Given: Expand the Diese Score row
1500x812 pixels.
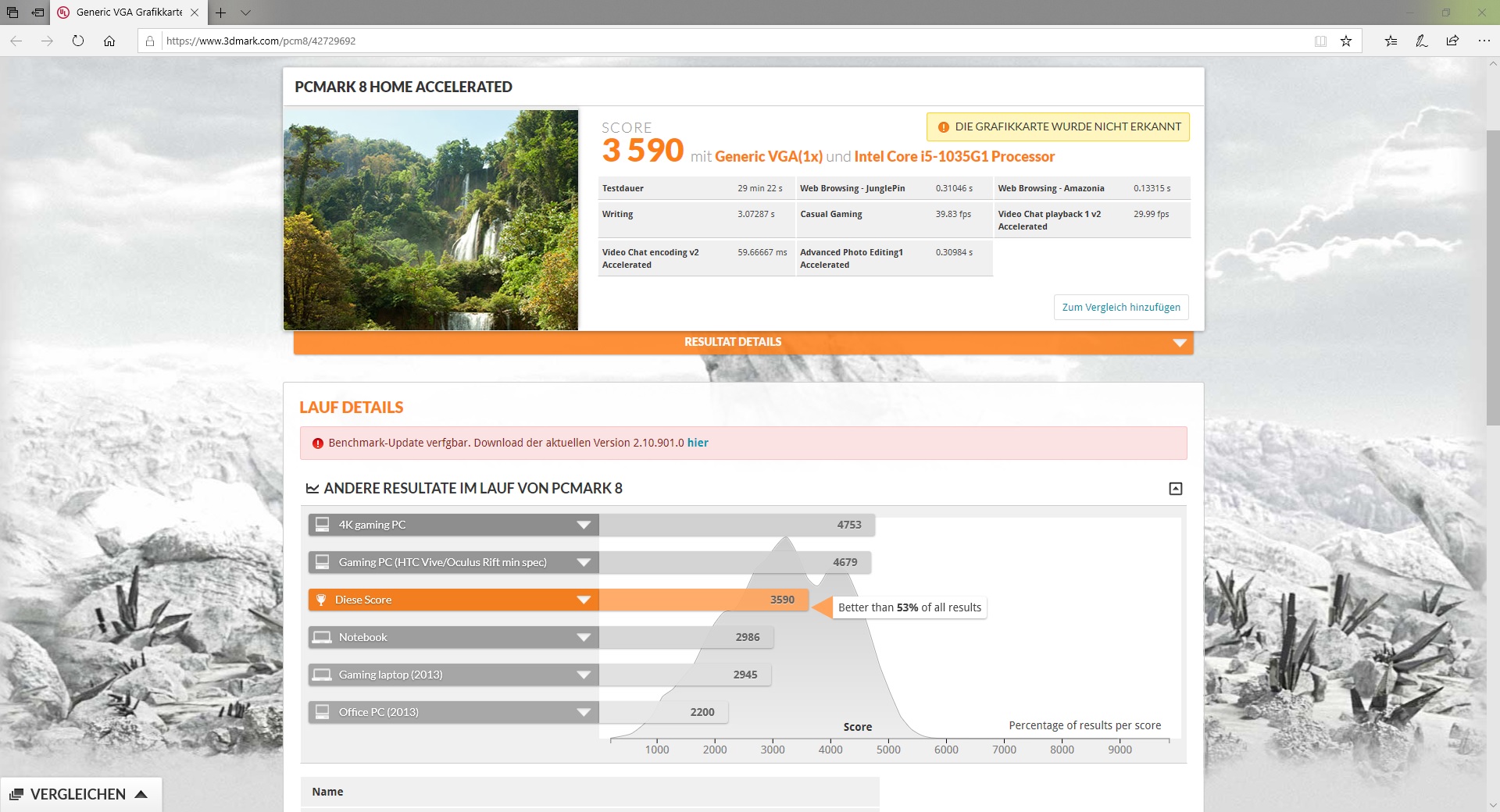Looking at the screenshot, I should point(583,600).
